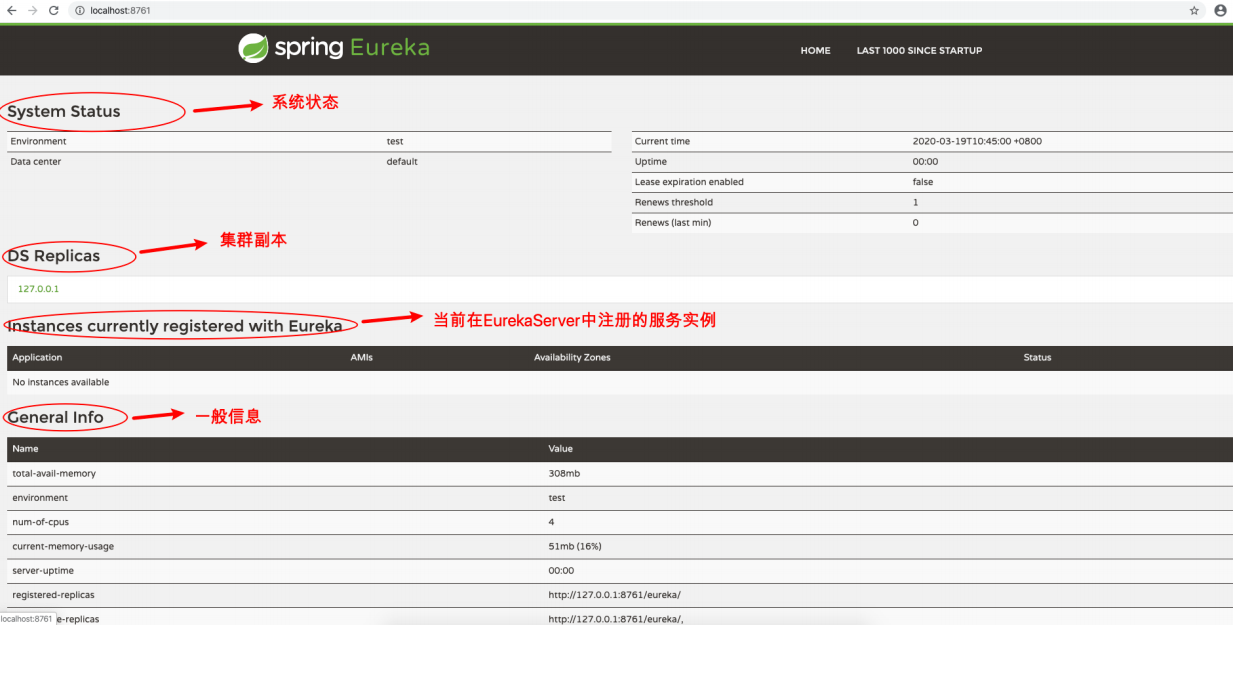Click the Status column header
1236x675 pixels.
pyautogui.click(x=1038, y=357)
